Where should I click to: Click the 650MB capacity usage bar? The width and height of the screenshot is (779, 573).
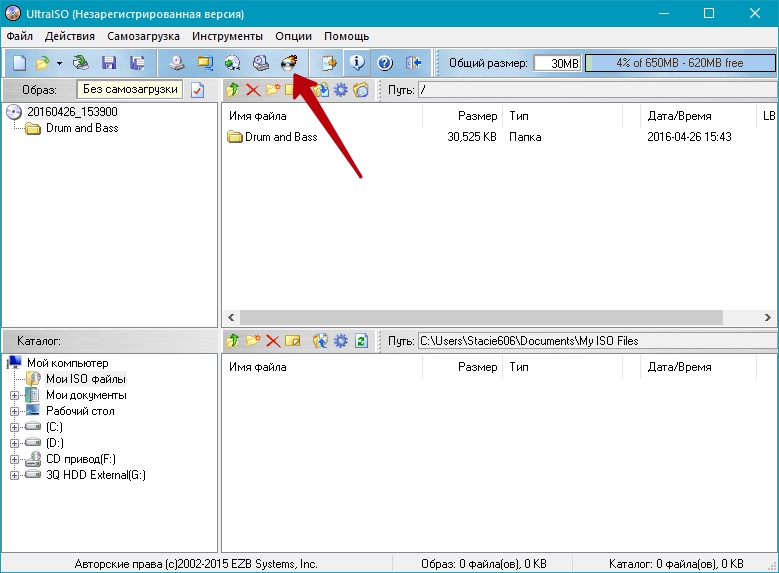pos(679,63)
